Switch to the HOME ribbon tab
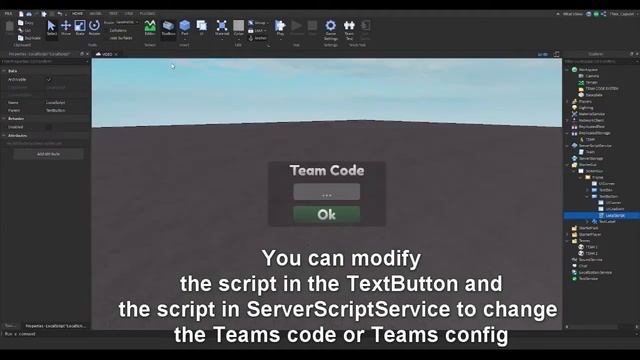Screen dimensions: 640x360 coord(77,13)
